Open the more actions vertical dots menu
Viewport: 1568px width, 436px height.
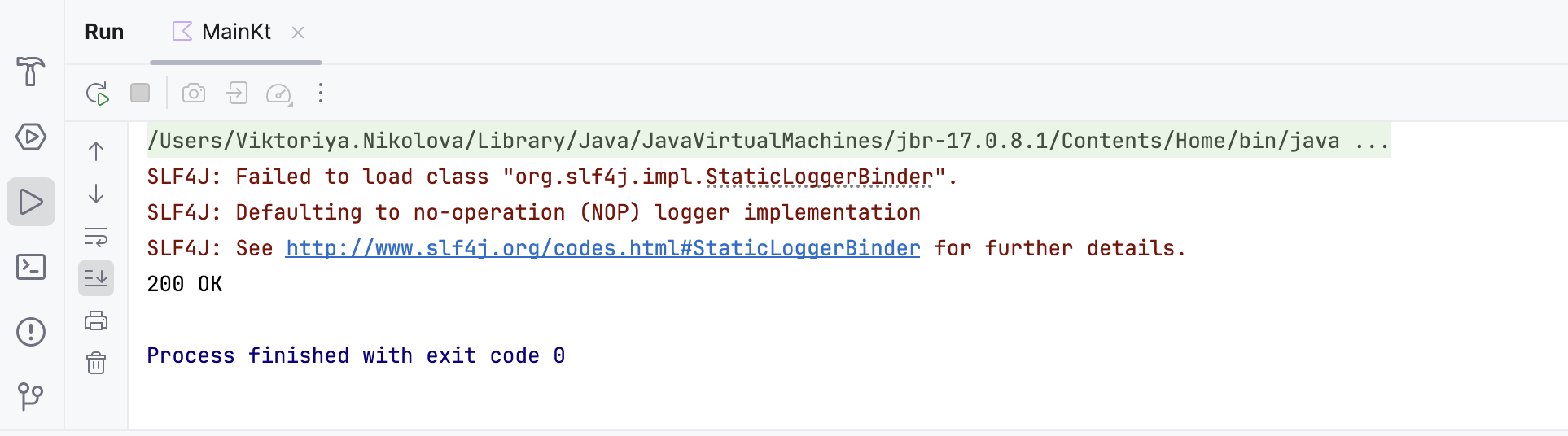(x=321, y=94)
